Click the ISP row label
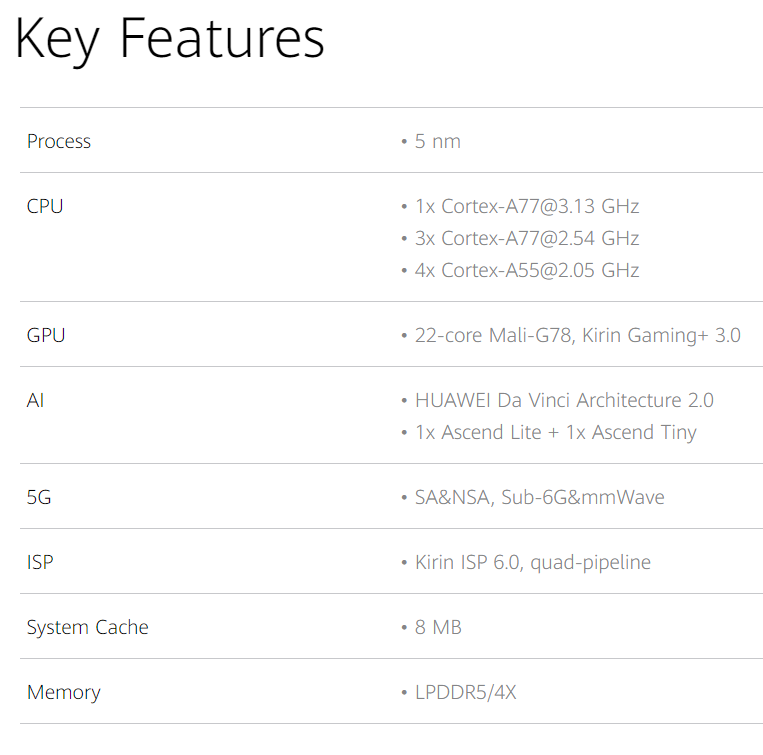Screen dimensions: 763x755 pyautogui.click(x=40, y=562)
